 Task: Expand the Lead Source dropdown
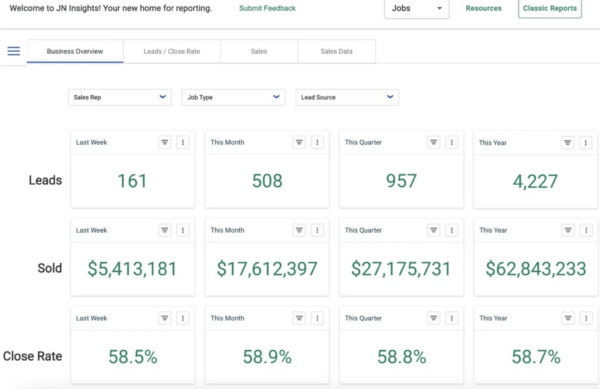[347, 97]
